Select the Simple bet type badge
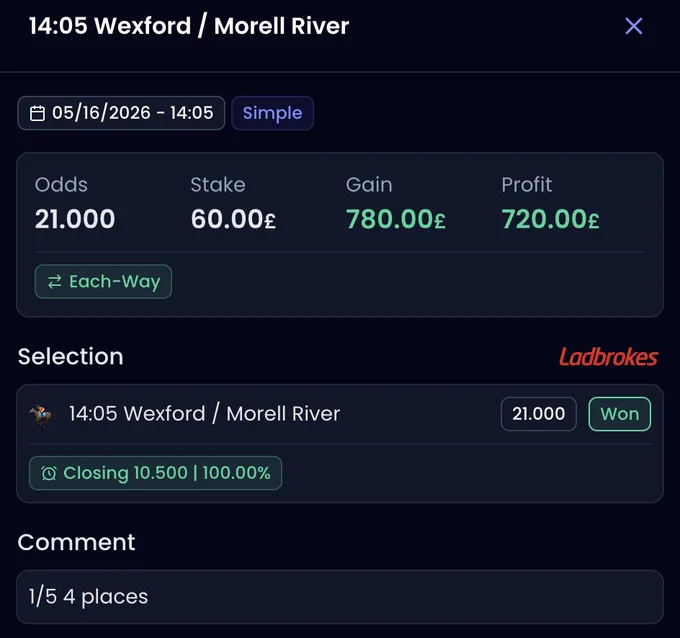The image size is (680, 638). (x=272, y=113)
